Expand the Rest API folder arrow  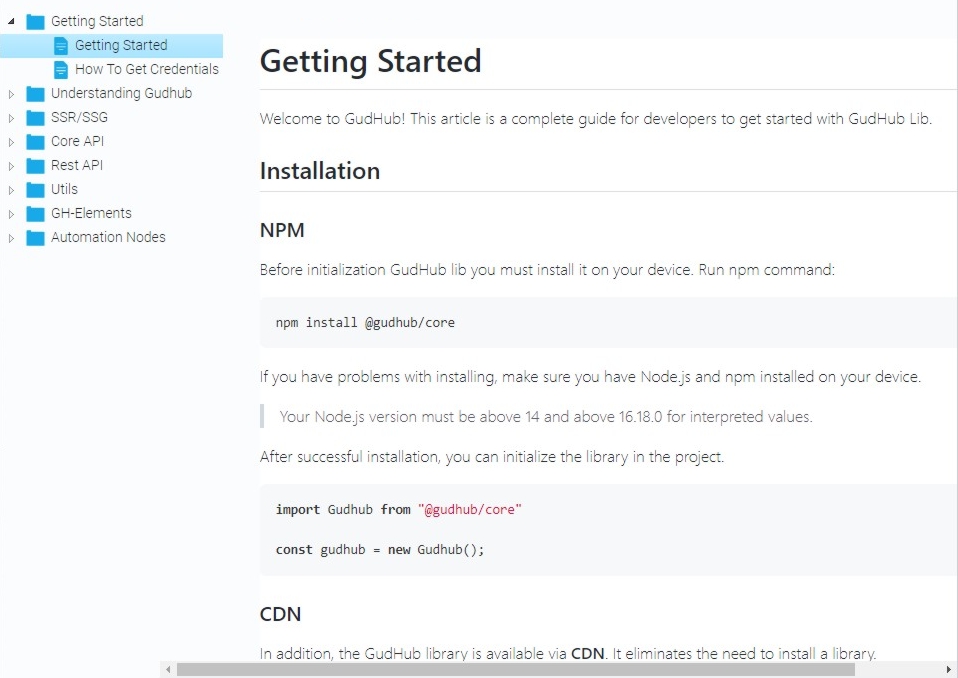pos(11,166)
